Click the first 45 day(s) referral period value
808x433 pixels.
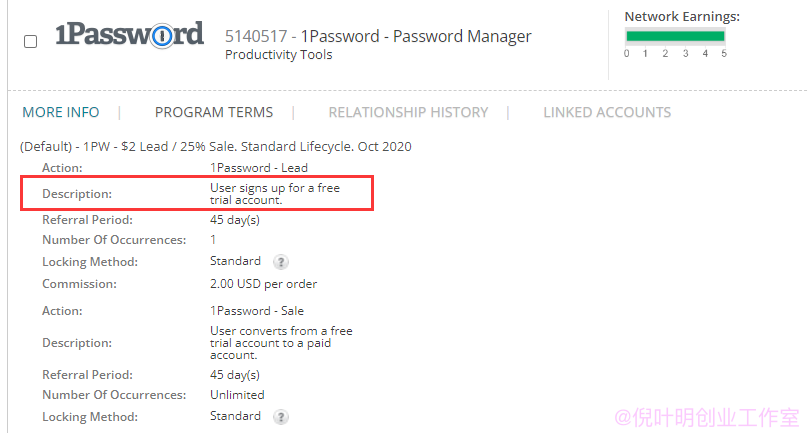[234, 220]
